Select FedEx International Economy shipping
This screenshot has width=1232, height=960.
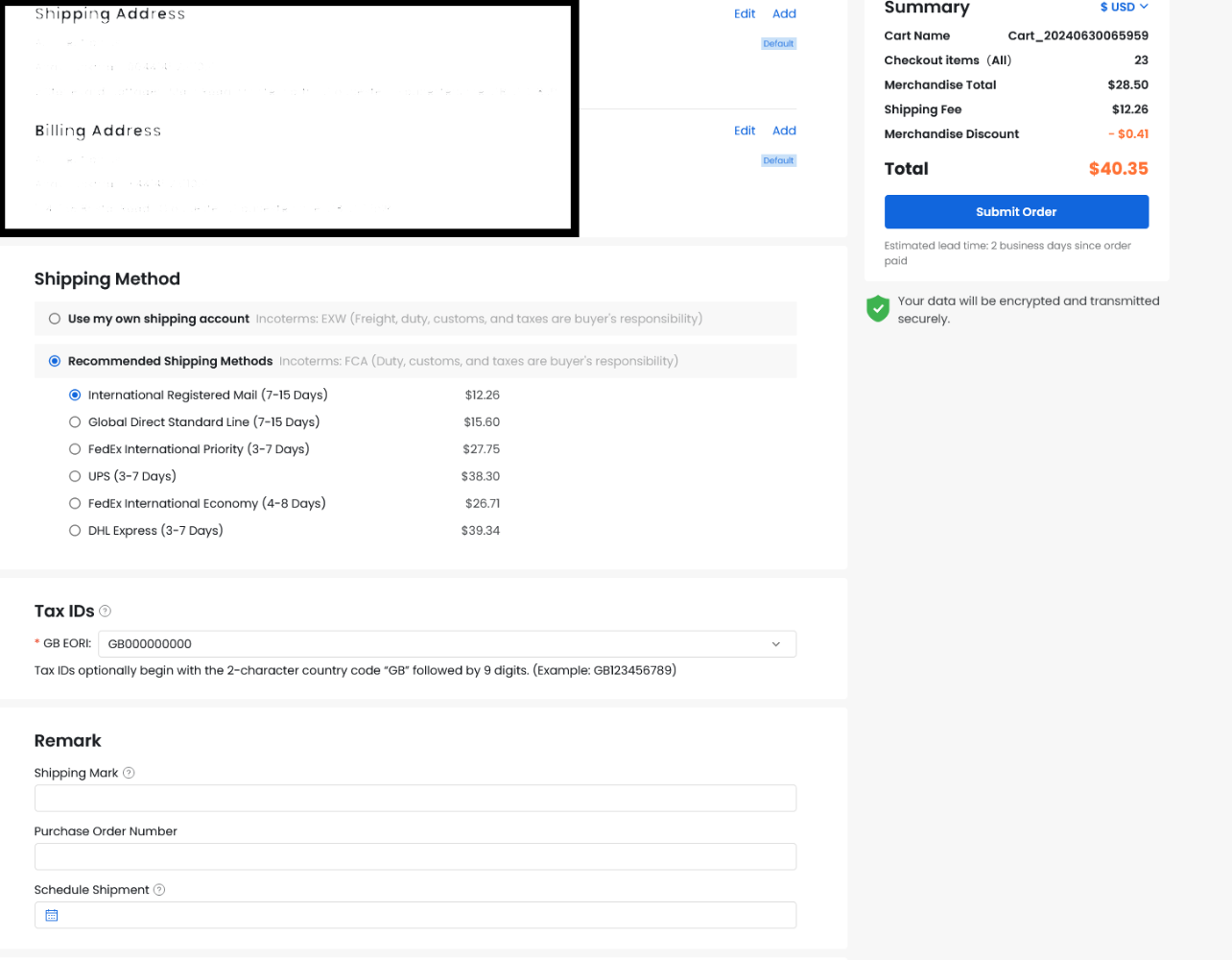click(x=75, y=503)
